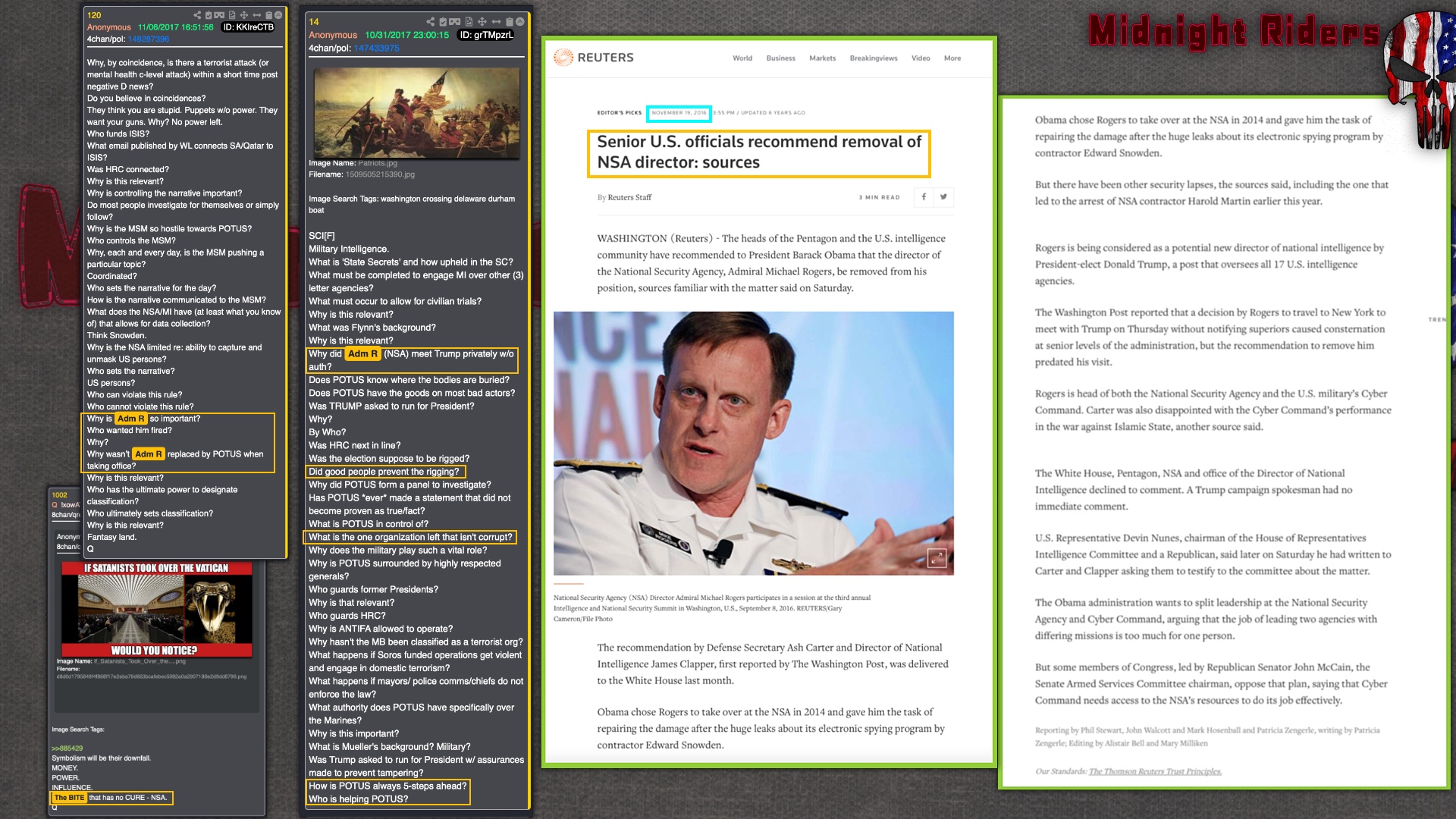Open 4chan post link 147433975
The image size is (1456, 819).
tap(376, 48)
